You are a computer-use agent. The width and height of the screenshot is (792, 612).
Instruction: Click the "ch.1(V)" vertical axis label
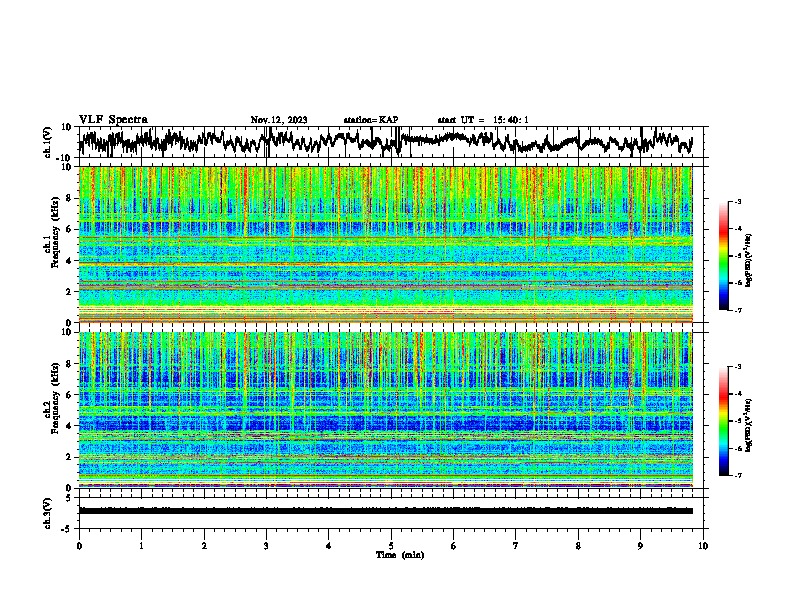coord(48,142)
